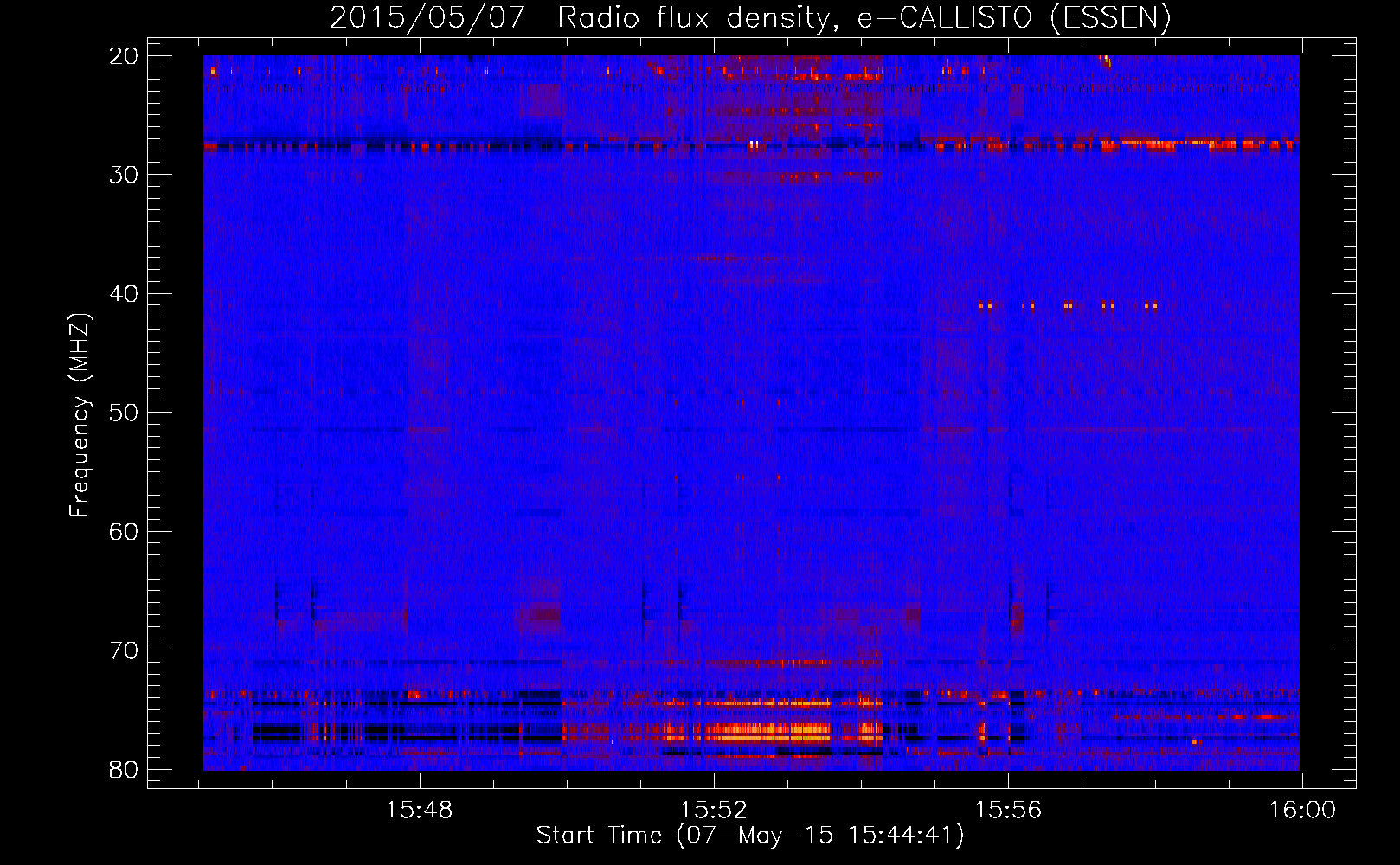
Task: Click the 15:56 time tick label
Action: [x=1008, y=811]
